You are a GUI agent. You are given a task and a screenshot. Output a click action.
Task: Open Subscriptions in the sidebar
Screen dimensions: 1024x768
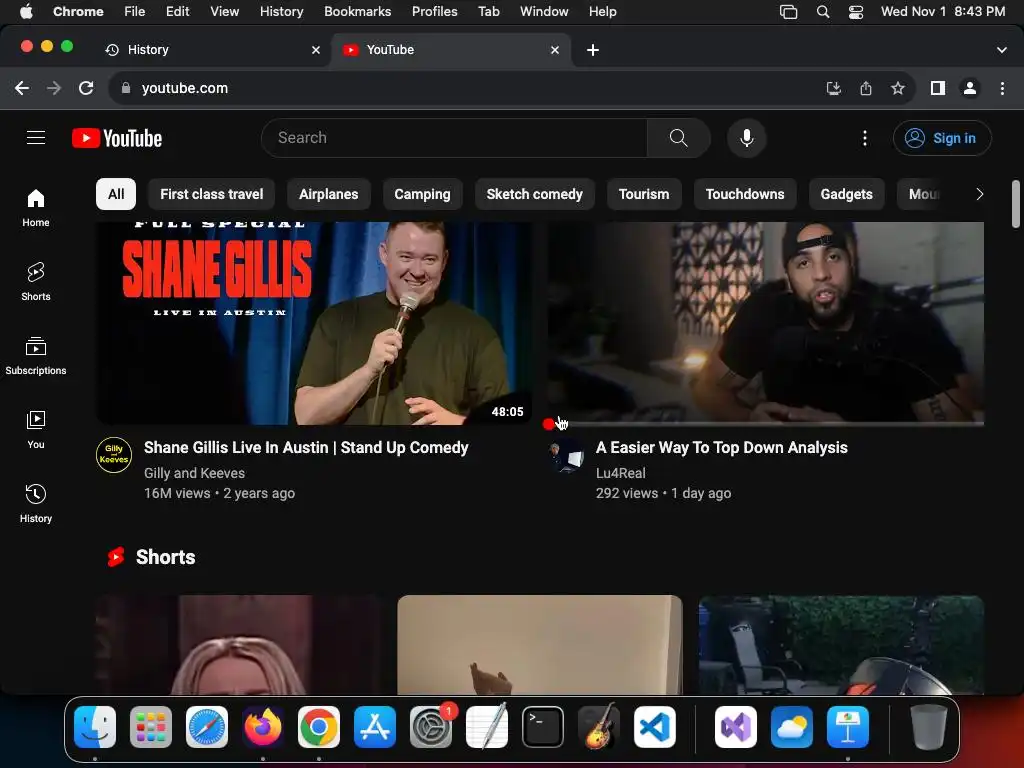(x=36, y=356)
